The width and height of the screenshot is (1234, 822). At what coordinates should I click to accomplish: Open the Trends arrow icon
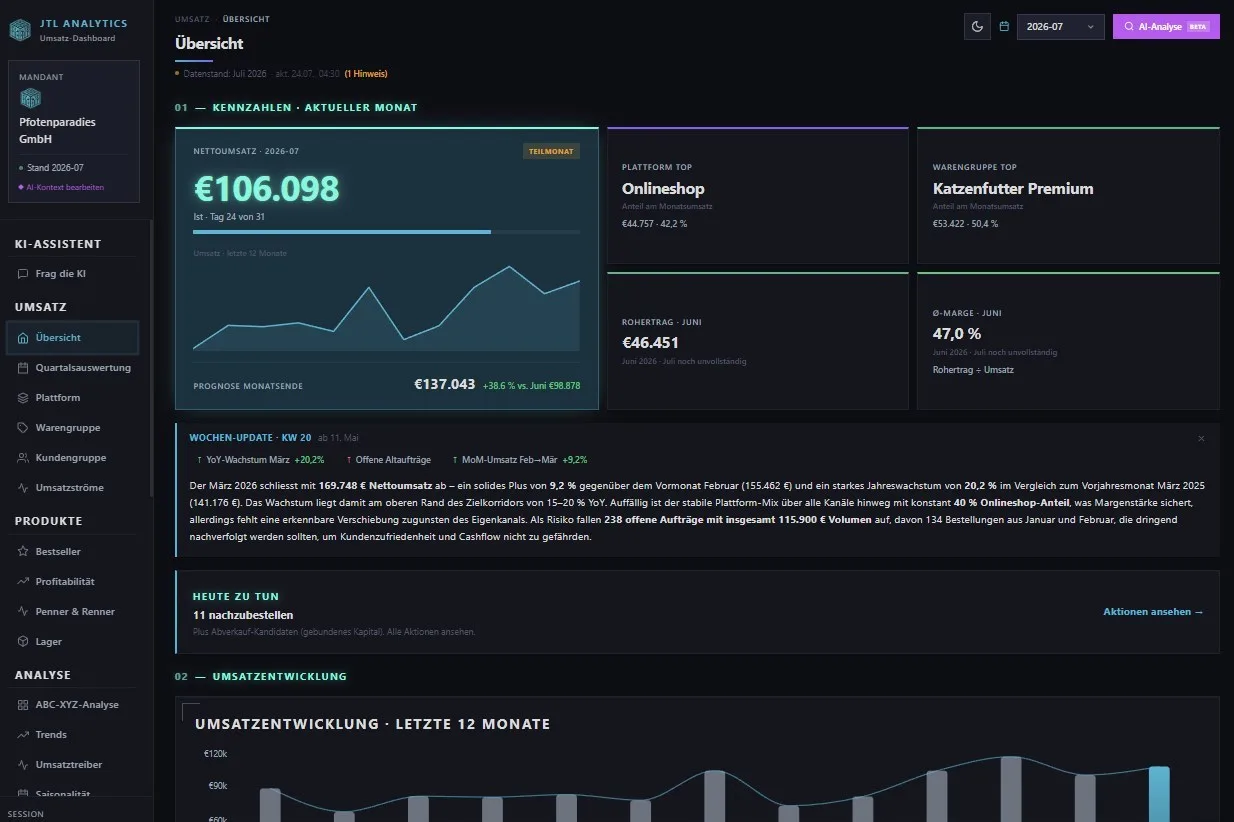tap(23, 735)
